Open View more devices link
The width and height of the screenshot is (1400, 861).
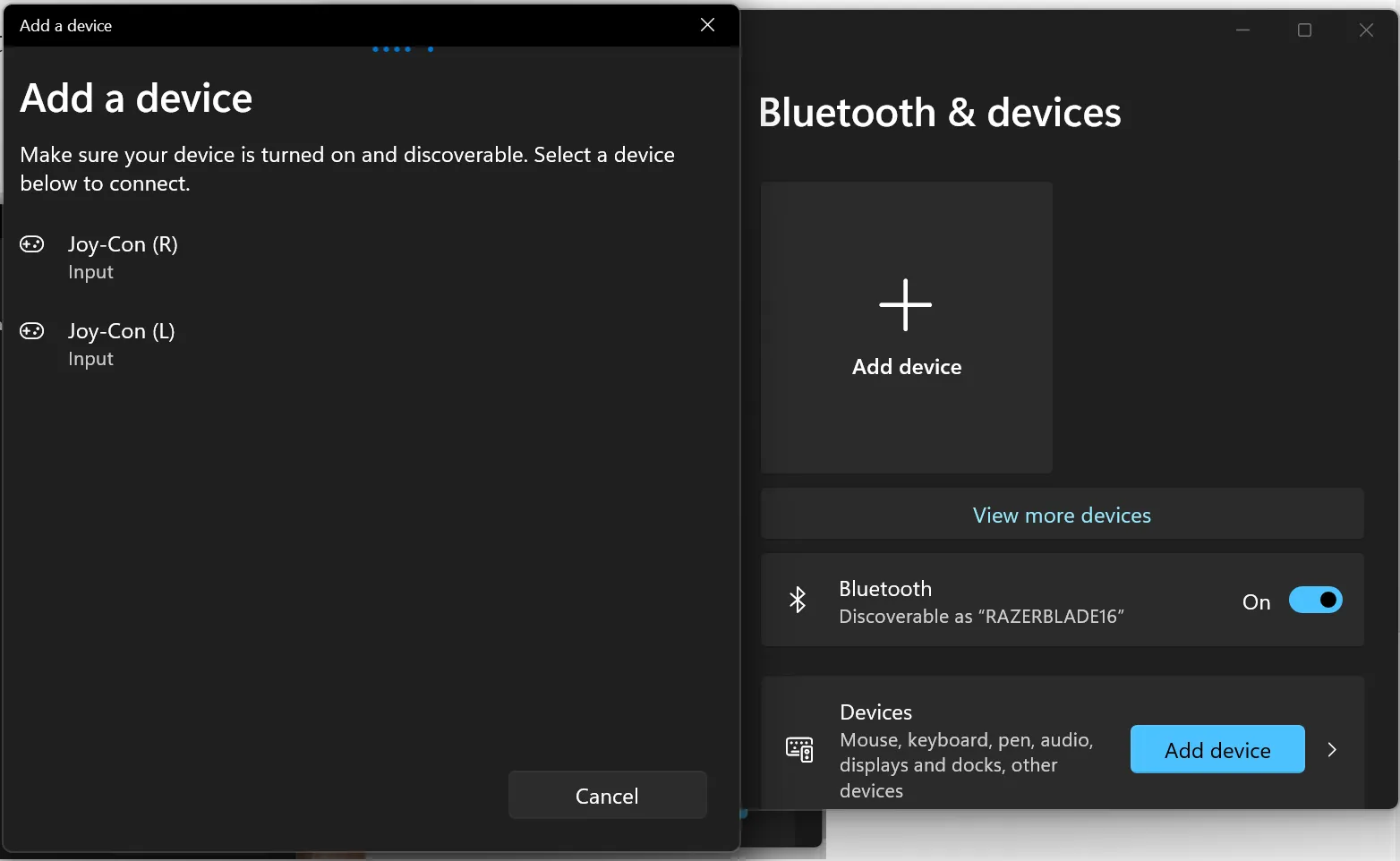coord(1062,515)
